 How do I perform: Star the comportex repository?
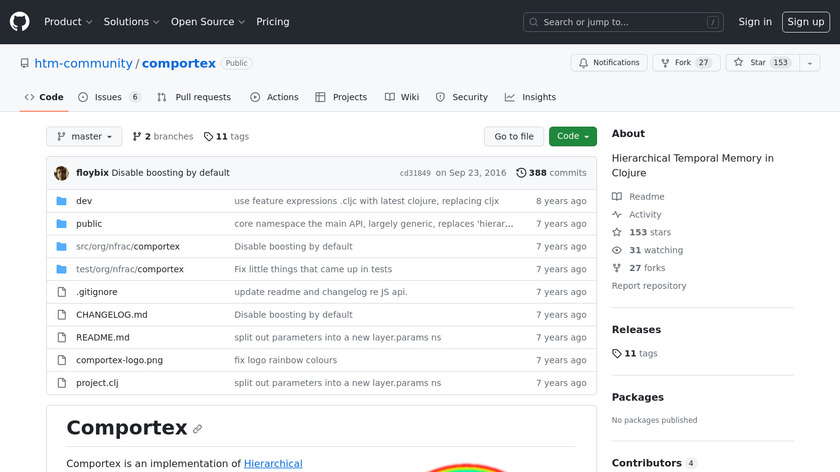point(758,63)
